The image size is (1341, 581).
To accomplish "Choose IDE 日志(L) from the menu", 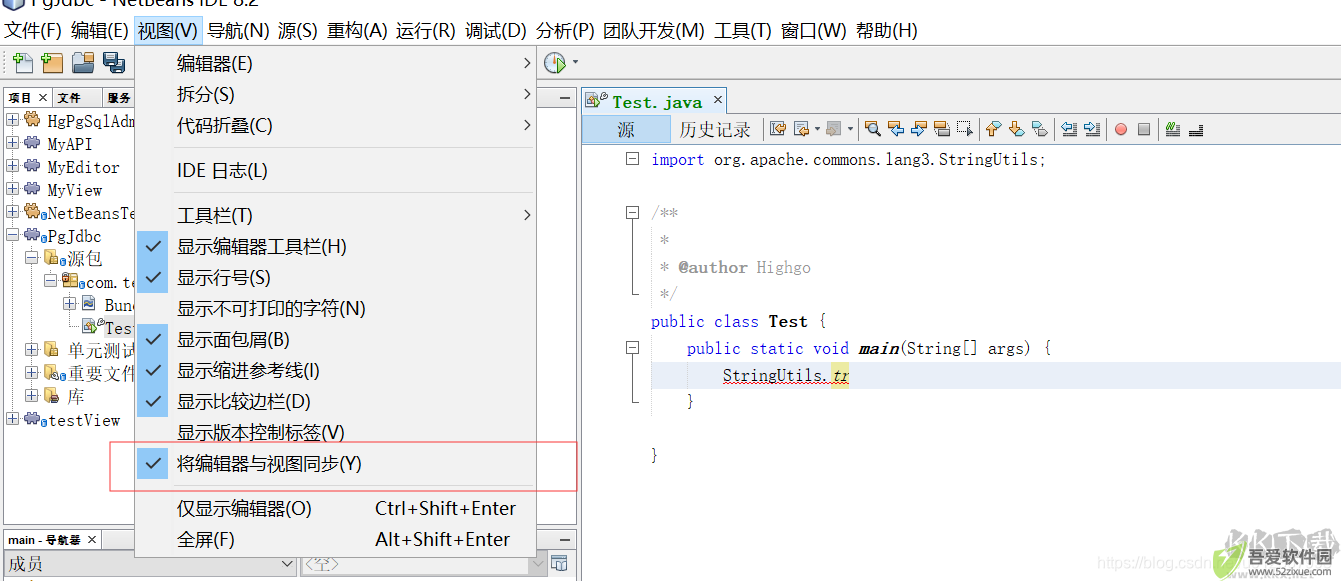I will tap(335, 170).
